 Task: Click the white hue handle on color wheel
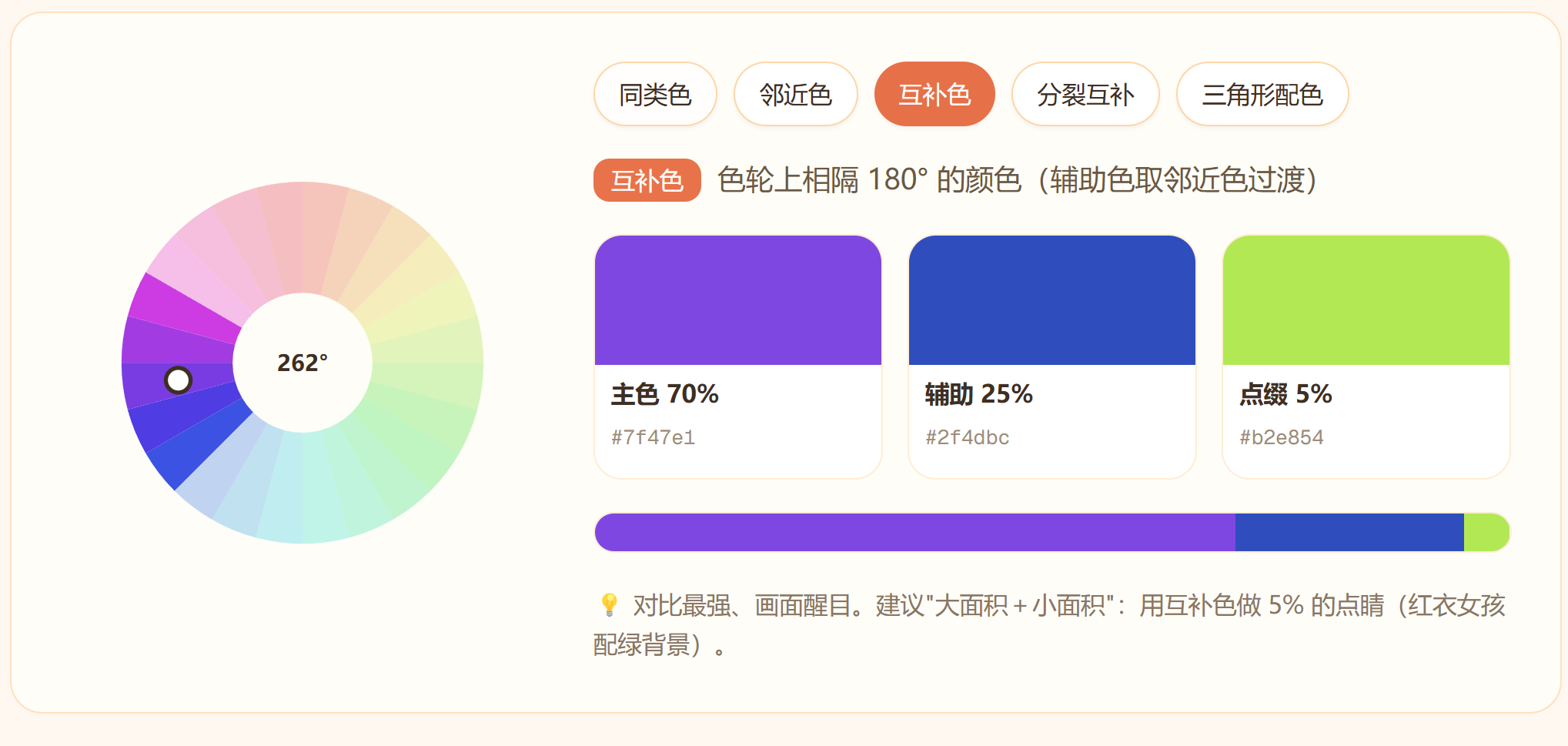coord(179,380)
